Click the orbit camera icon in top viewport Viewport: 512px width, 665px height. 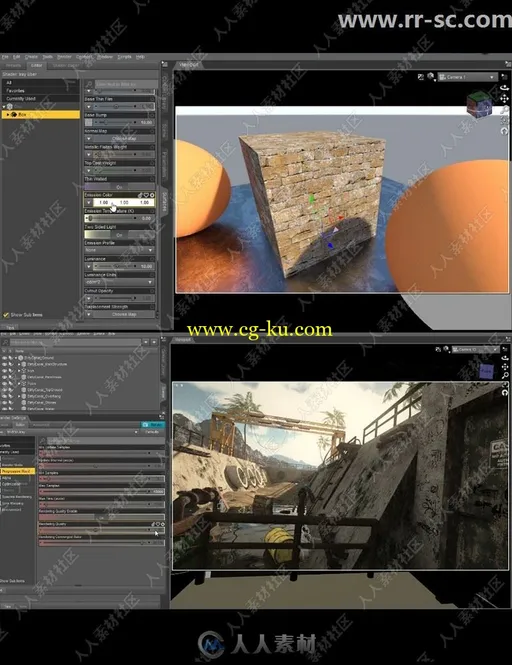click(504, 88)
